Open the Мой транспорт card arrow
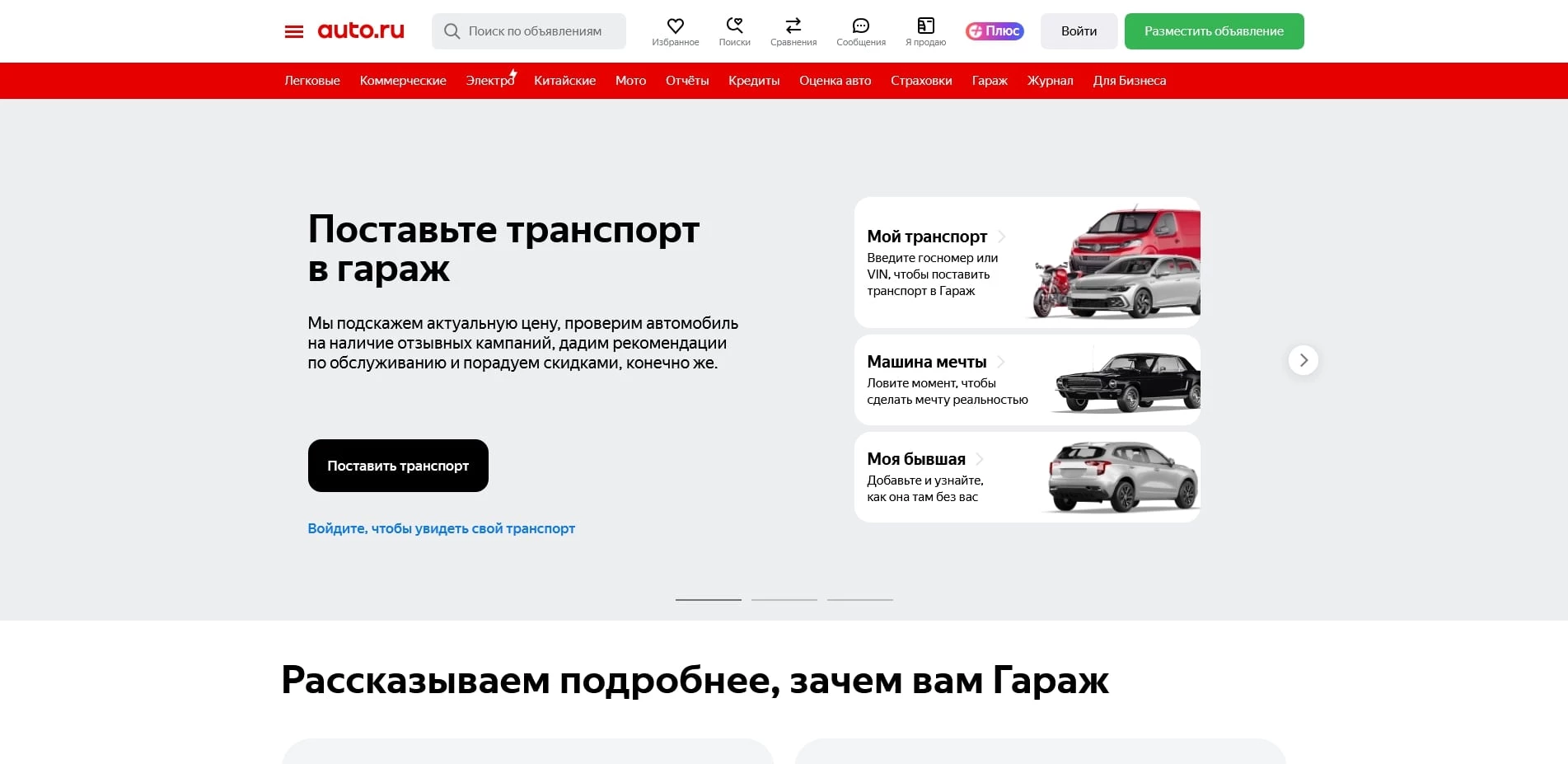 coord(1001,237)
